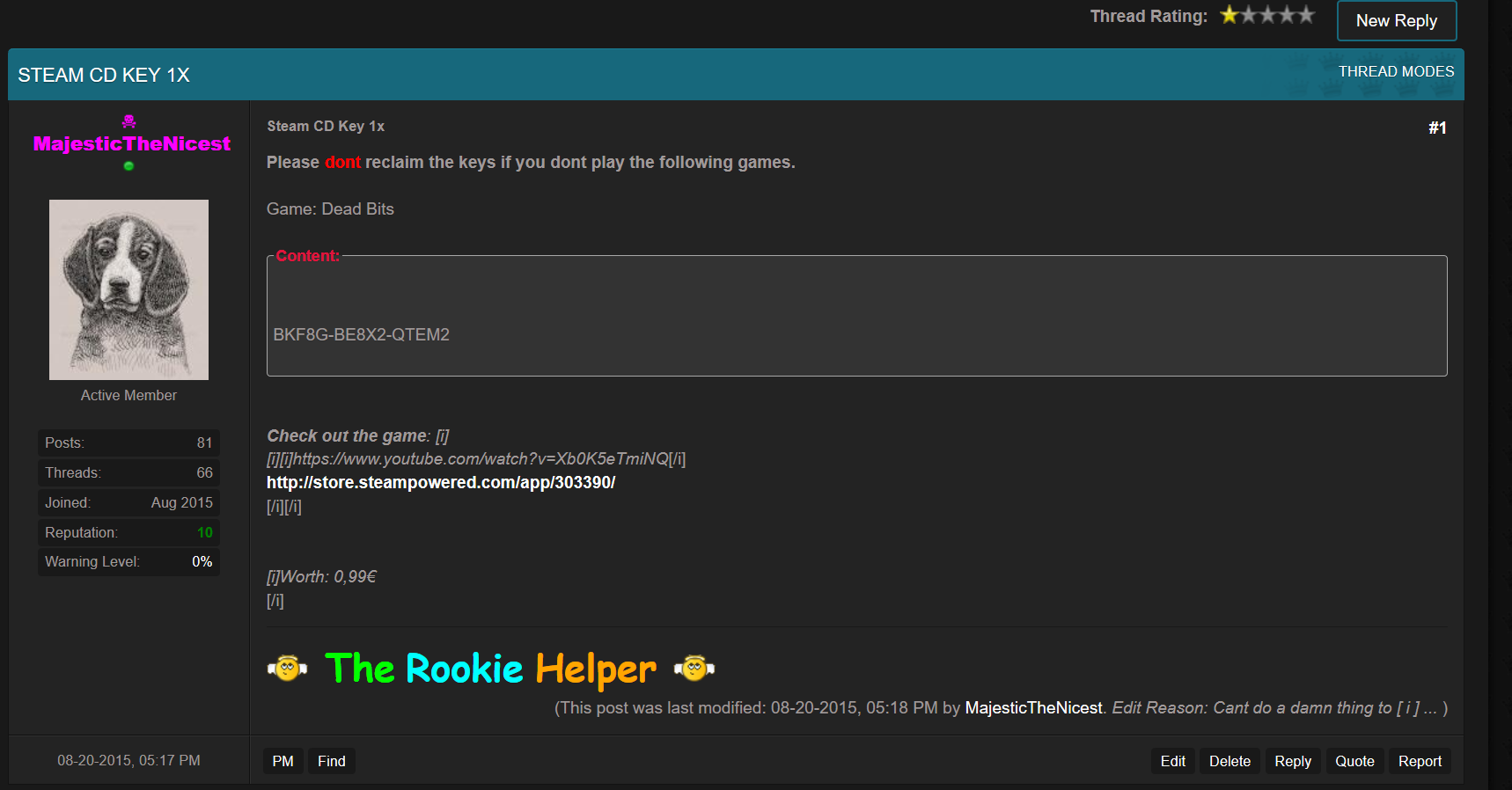
Task: Click the right angel smiley icon
Action: click(x=694, y=669)
